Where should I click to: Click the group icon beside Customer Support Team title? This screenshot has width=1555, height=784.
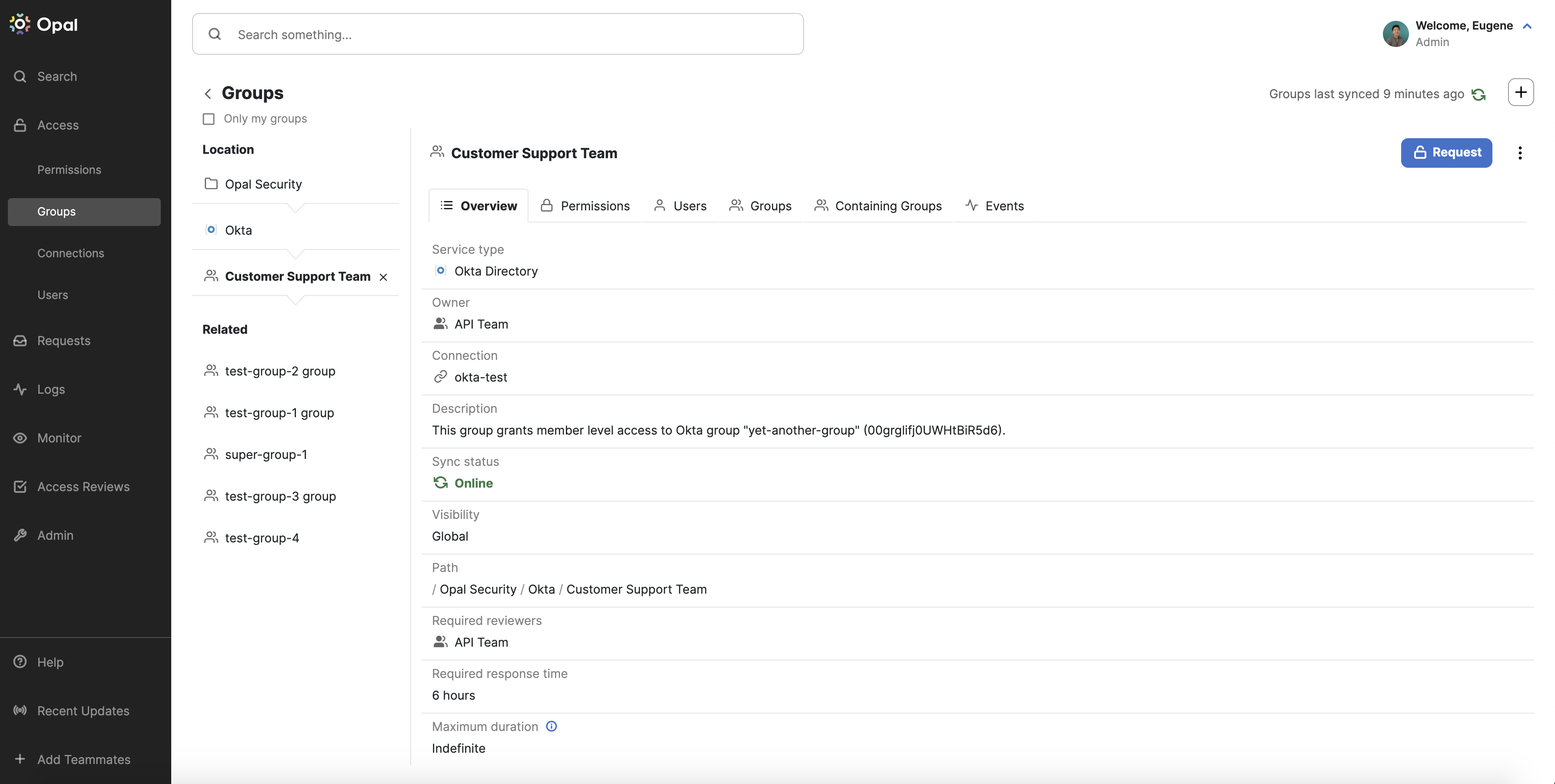[x=437, y=152]
